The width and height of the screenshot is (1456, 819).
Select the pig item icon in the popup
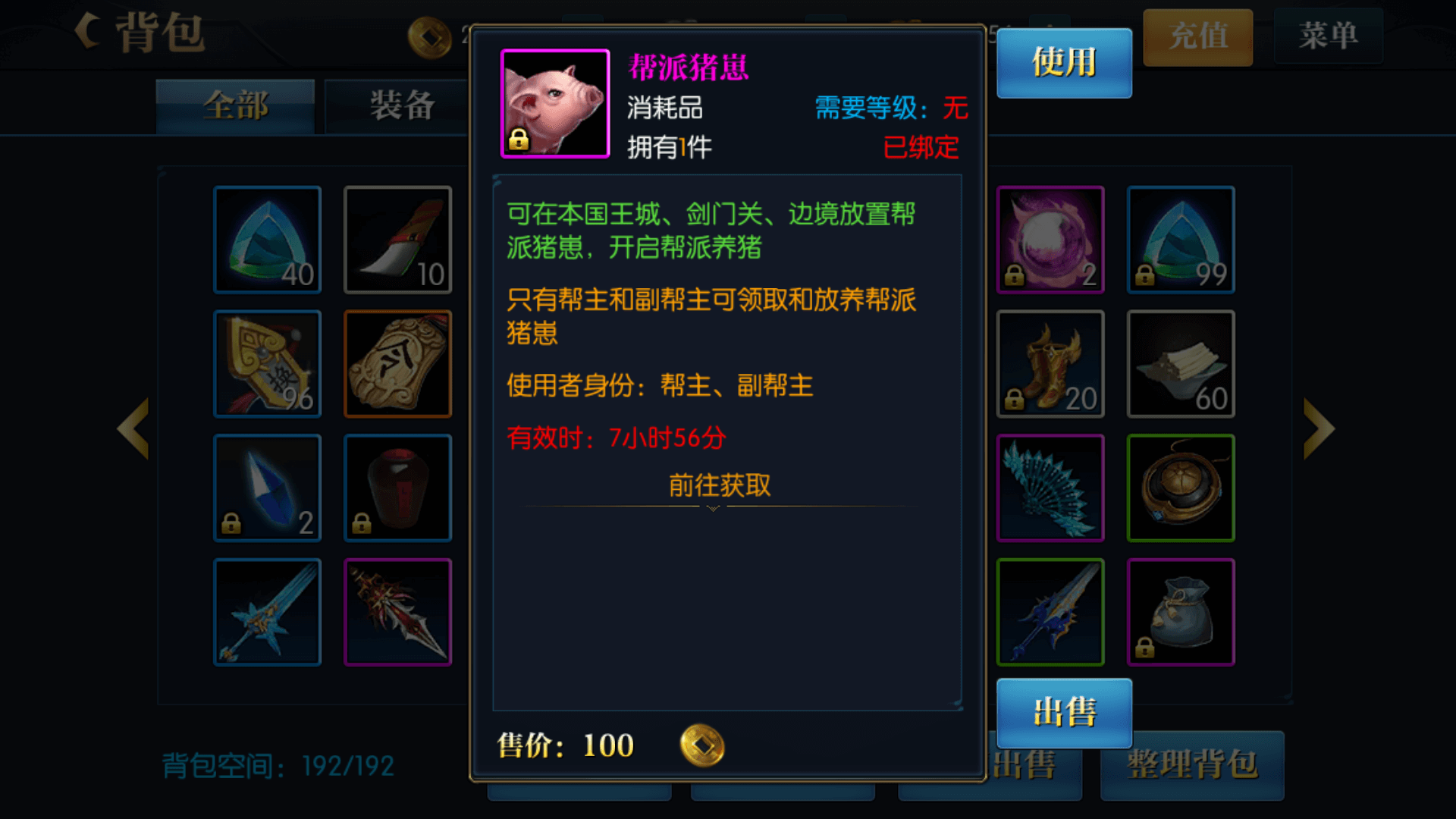[555, 104]
